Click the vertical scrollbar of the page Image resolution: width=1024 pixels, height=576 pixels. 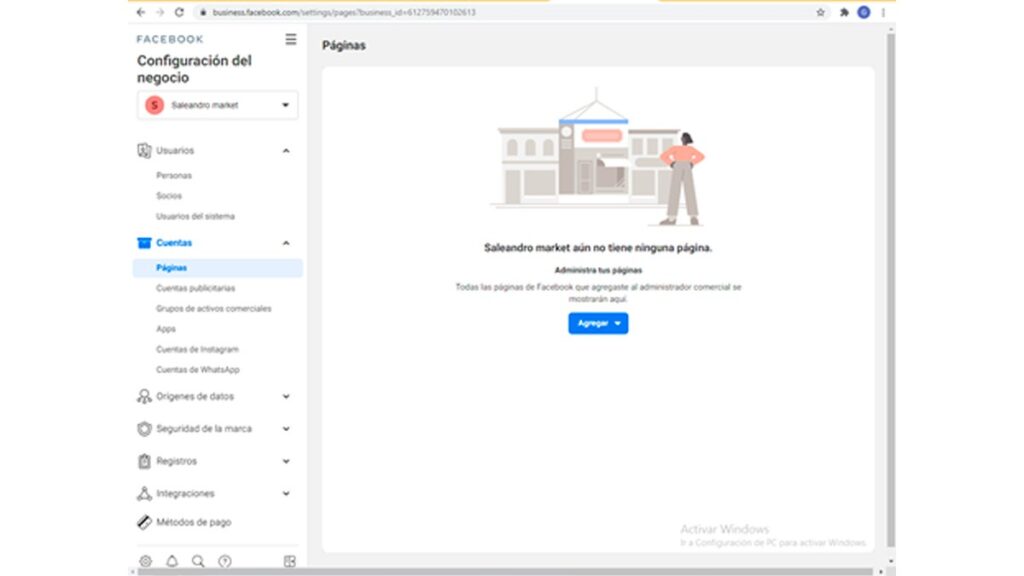click(891, 291)
